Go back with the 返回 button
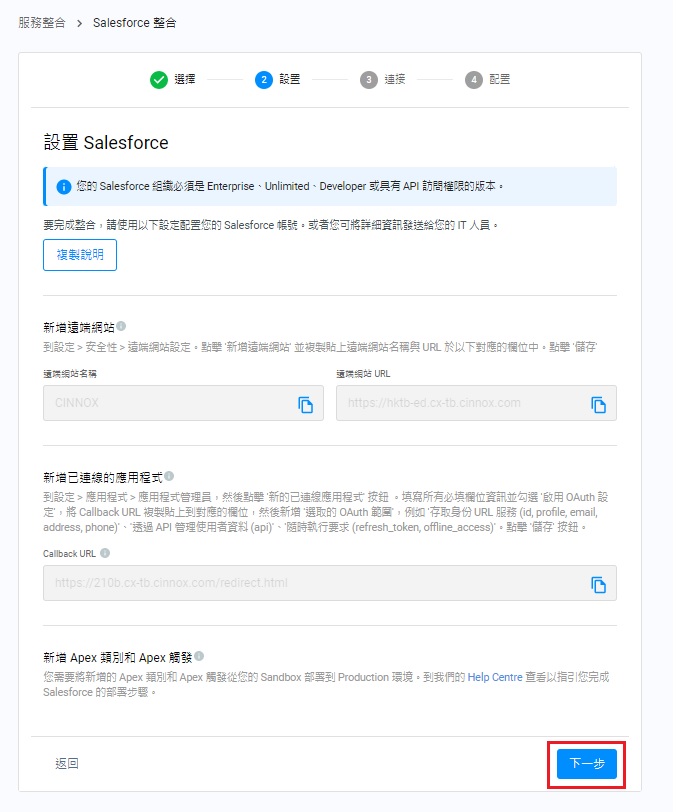The height and width of the screenshot is (812, 676). tap(67, 764)
